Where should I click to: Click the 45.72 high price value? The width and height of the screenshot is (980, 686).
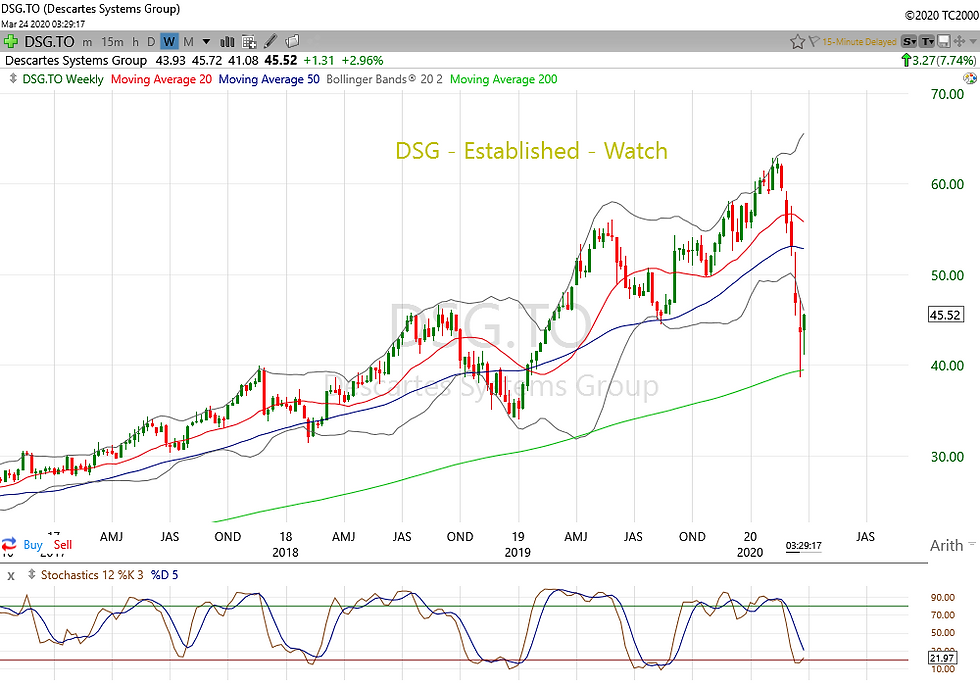[x=207, y=61]
